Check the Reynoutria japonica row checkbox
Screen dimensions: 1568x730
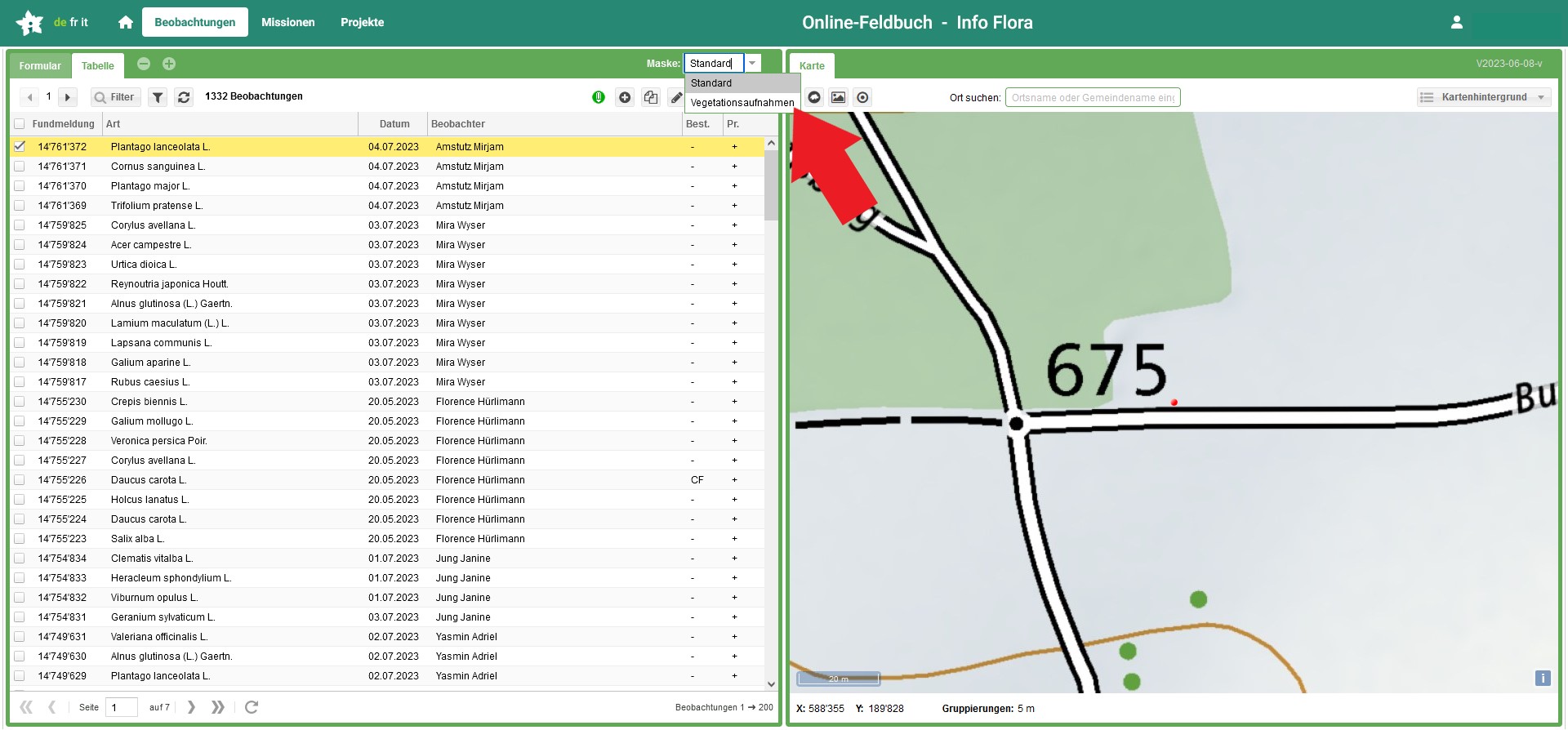point(20,284)
